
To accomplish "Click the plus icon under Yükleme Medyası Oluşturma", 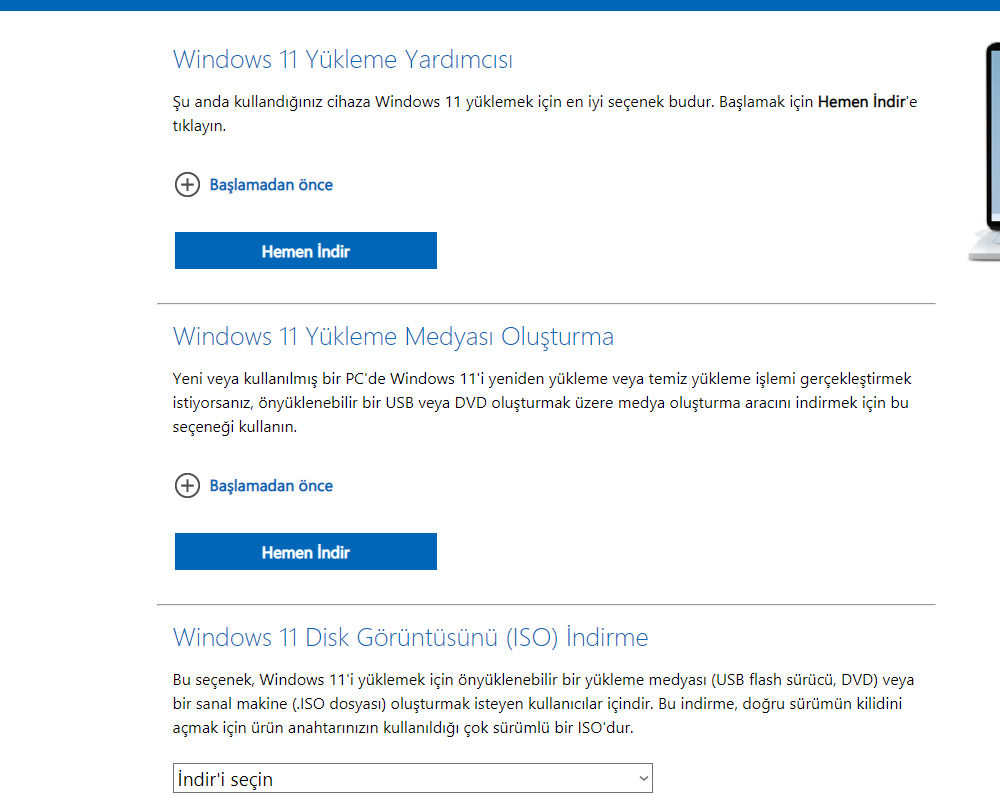I will [x=187, y=486].
